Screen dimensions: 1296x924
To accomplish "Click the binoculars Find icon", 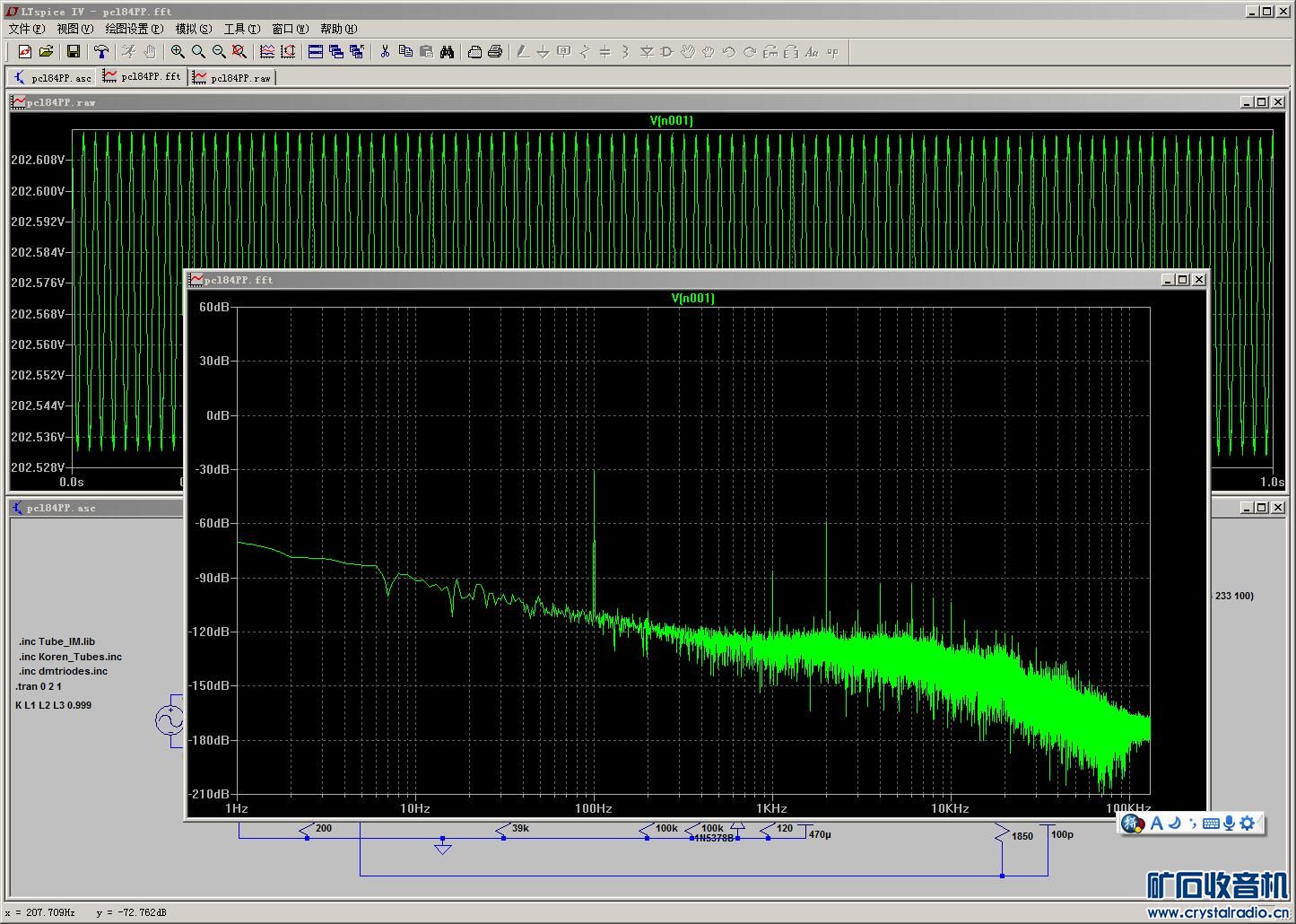I will [x=447, y=52].
